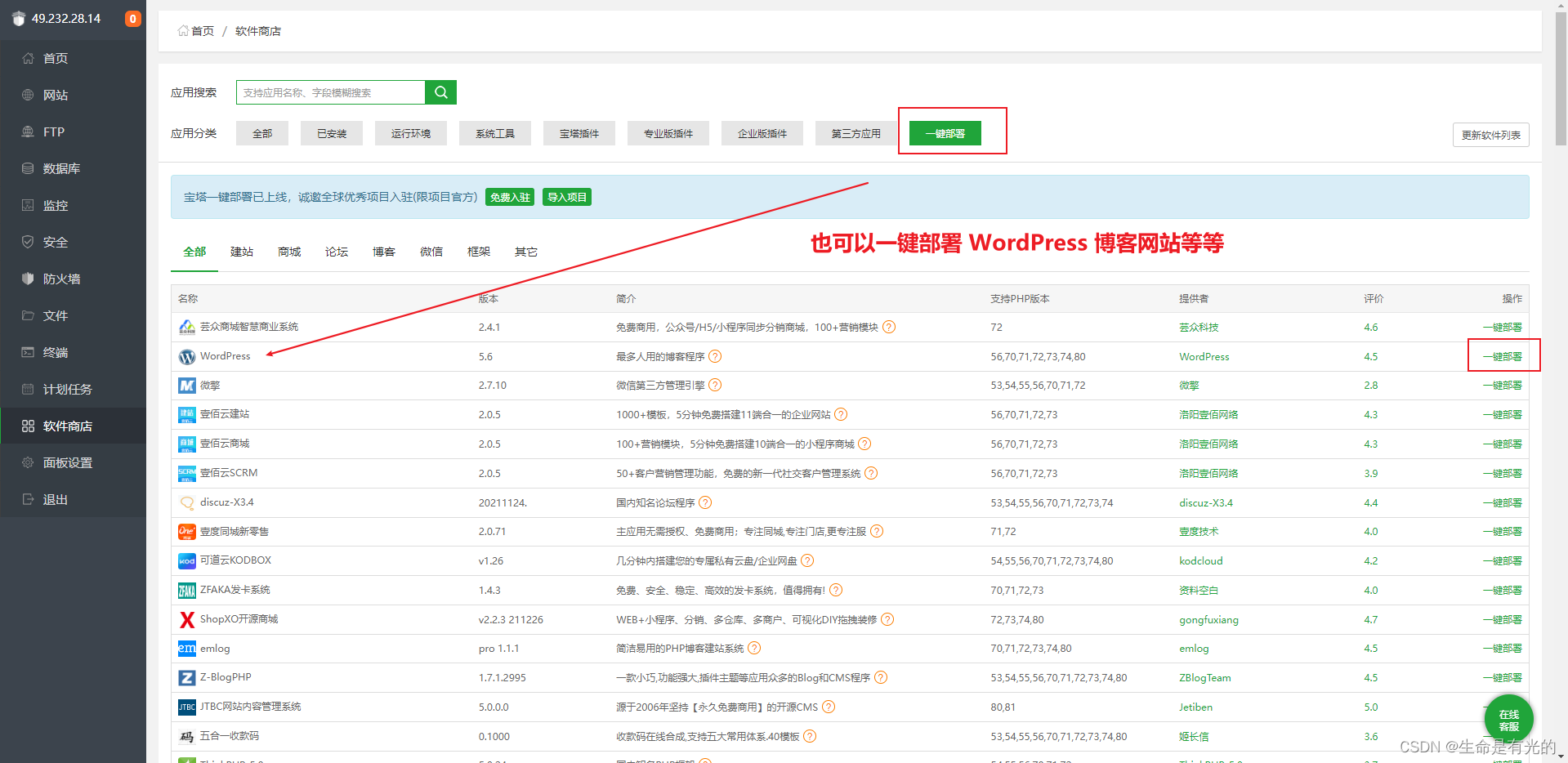Click the orange notification badge showing 0
The image size is (1568, 763).
[132, 19]
